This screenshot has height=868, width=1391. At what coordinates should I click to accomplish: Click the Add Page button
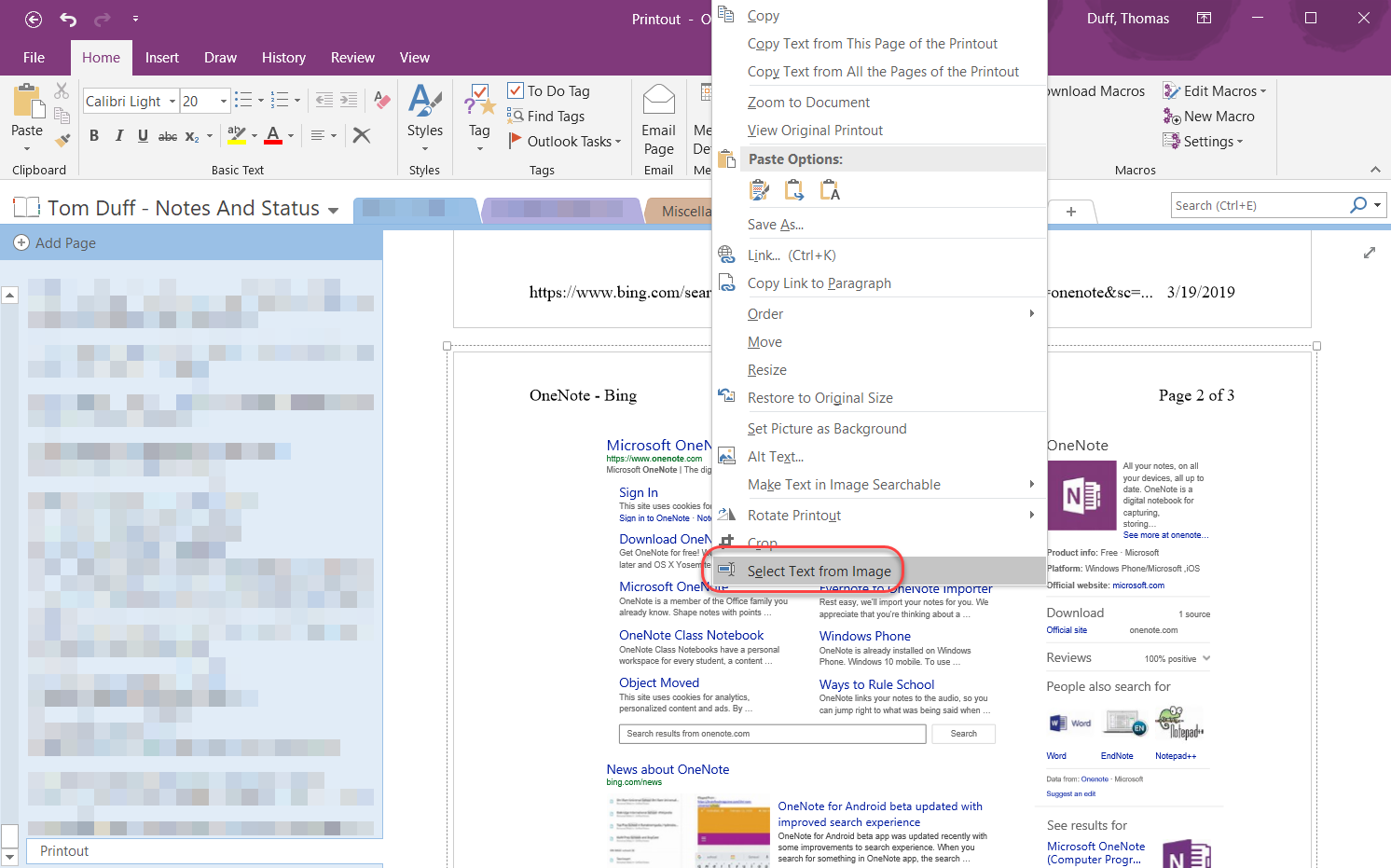tap(54, 242)
